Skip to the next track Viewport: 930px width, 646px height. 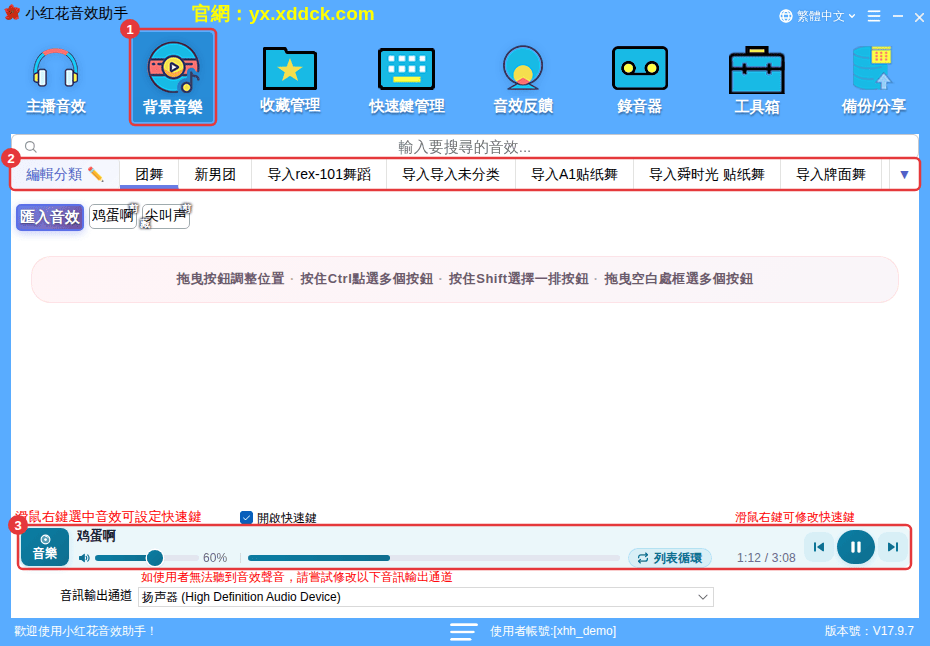click(x=893, y=547)
